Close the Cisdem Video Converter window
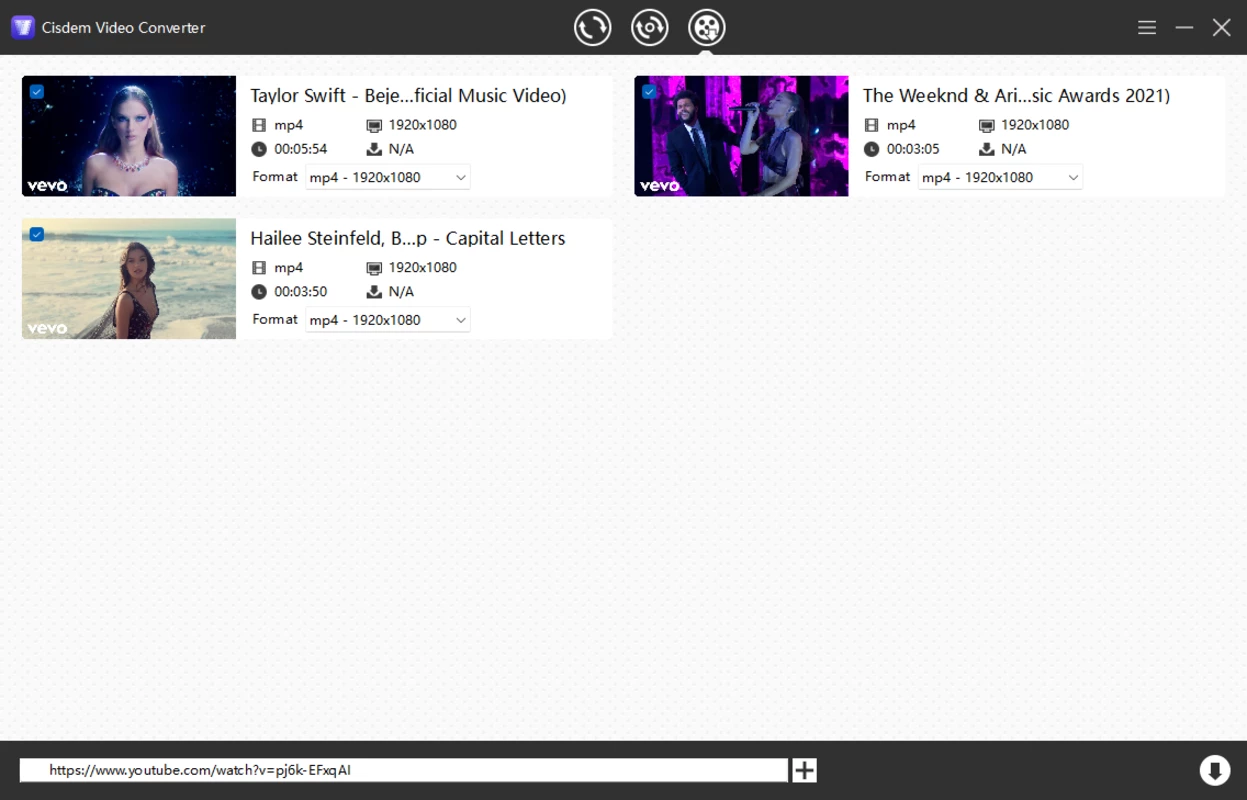 (x=1221, y=28)
